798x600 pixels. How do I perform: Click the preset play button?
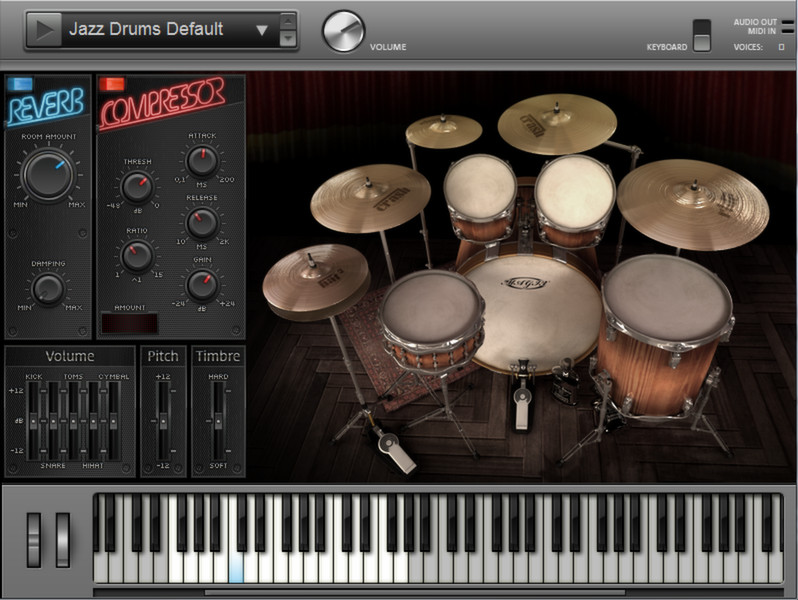click(x=44, y=30)
